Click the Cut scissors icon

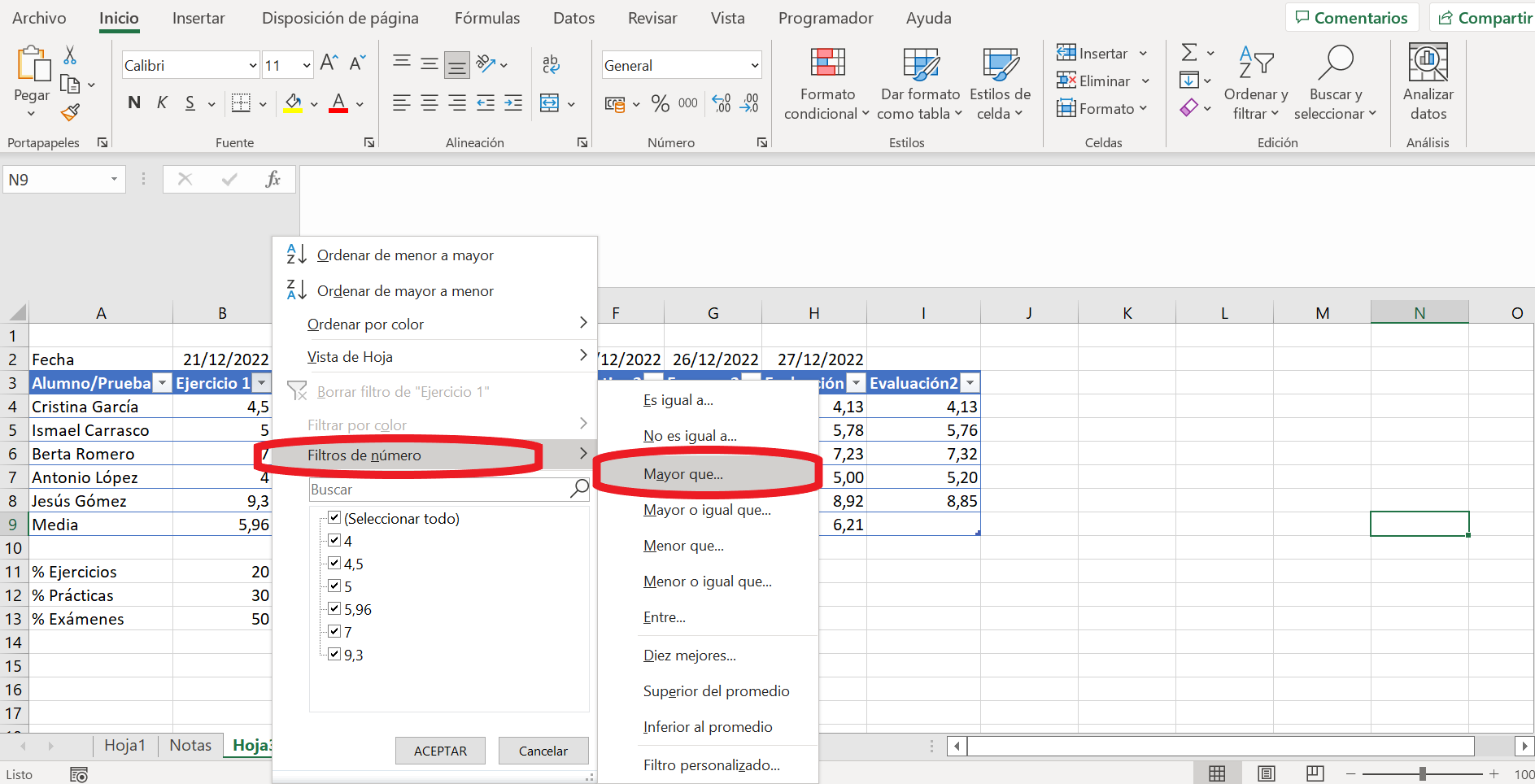tap(70, 55)
